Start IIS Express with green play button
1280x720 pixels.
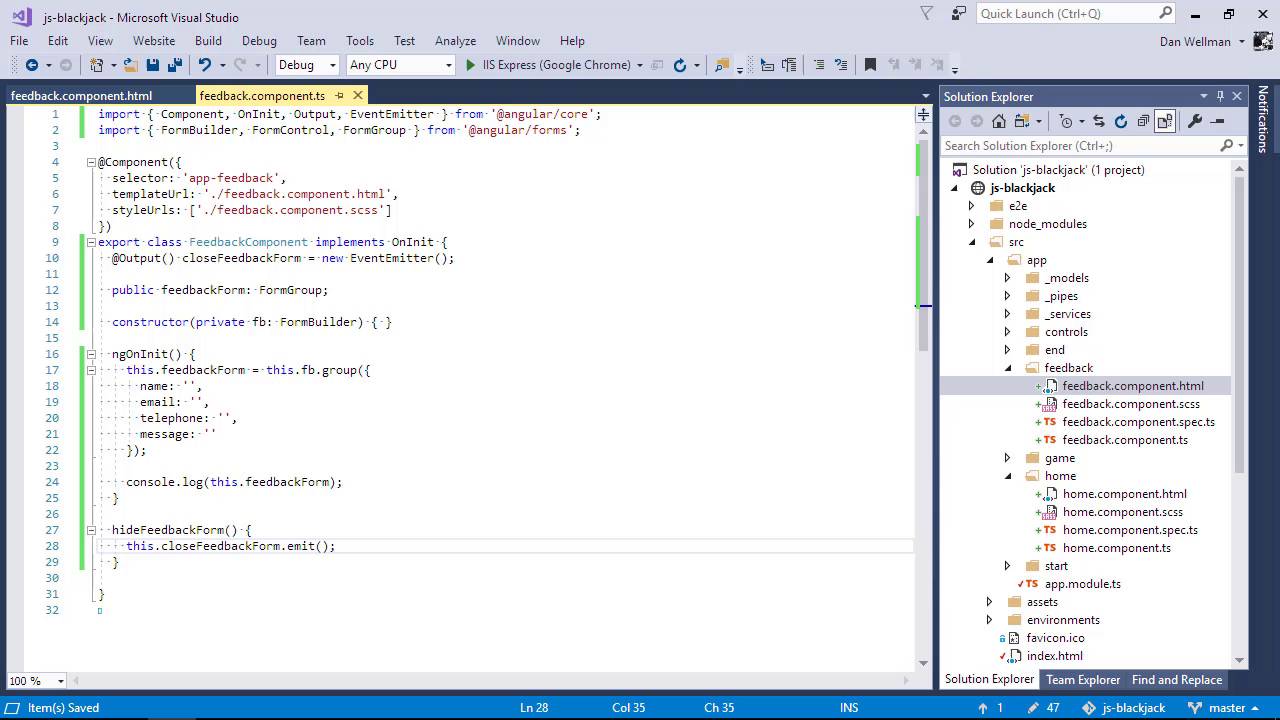(471, 65)
